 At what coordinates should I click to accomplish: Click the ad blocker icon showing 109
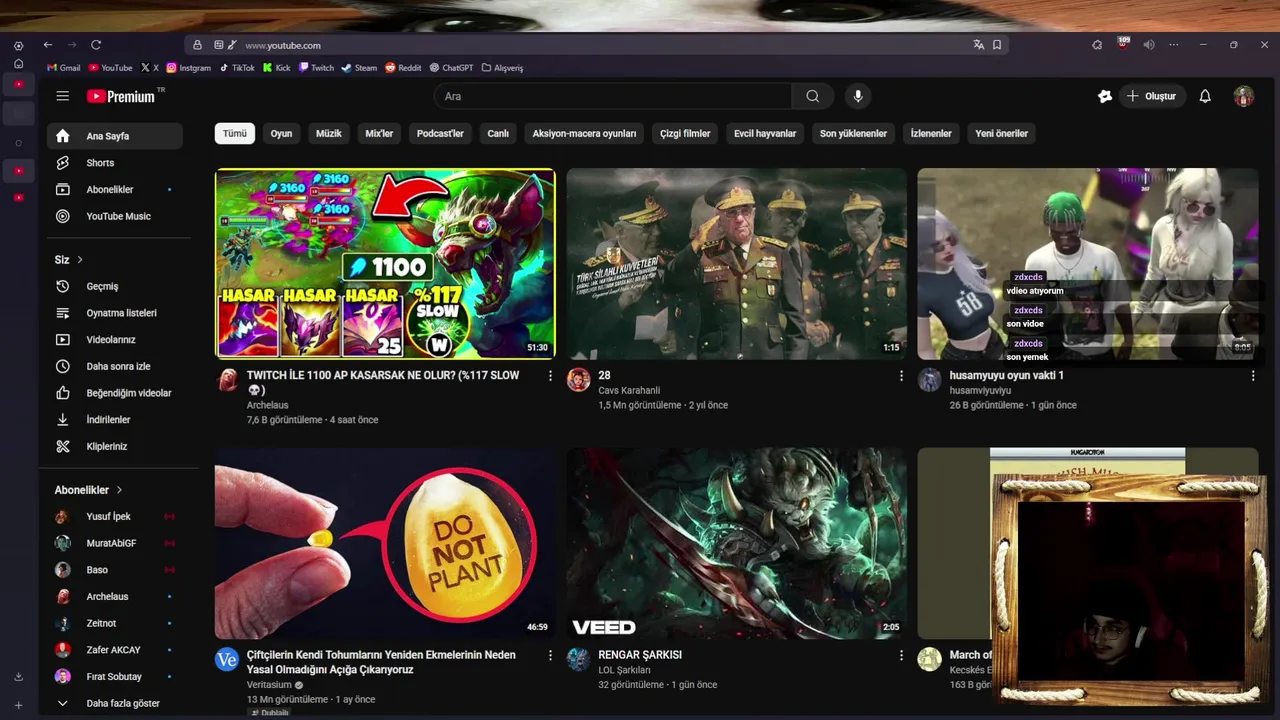coord(1123,44)
